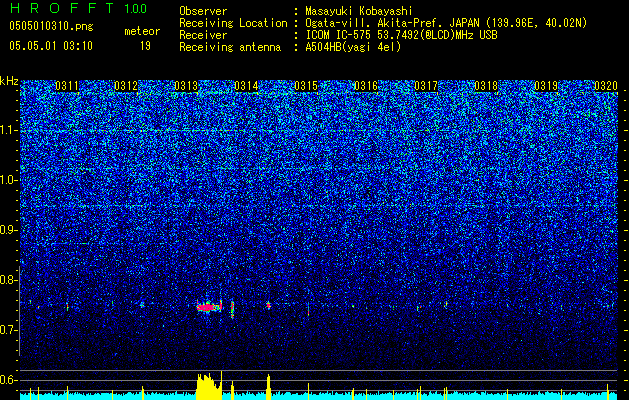Click the tall yellow power block under 0313
The height and width of the screenshot is (400, 629).
pos(209,386)
